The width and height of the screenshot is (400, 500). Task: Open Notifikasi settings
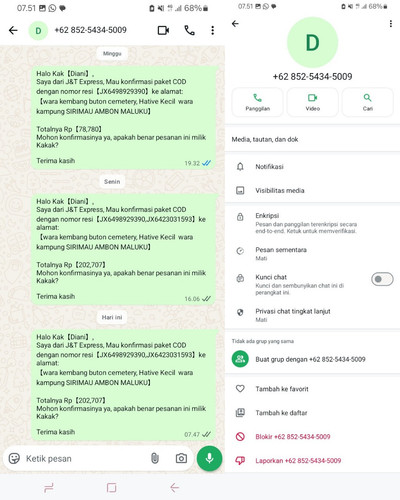(x=312, y=167)
